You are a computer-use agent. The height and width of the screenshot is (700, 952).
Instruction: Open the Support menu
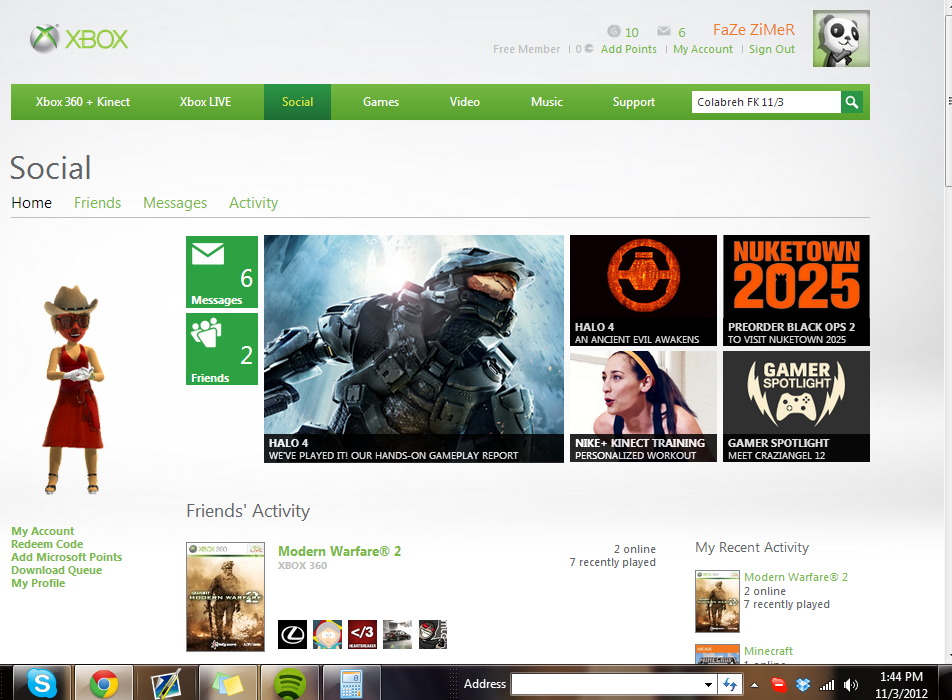coord(633,102)
